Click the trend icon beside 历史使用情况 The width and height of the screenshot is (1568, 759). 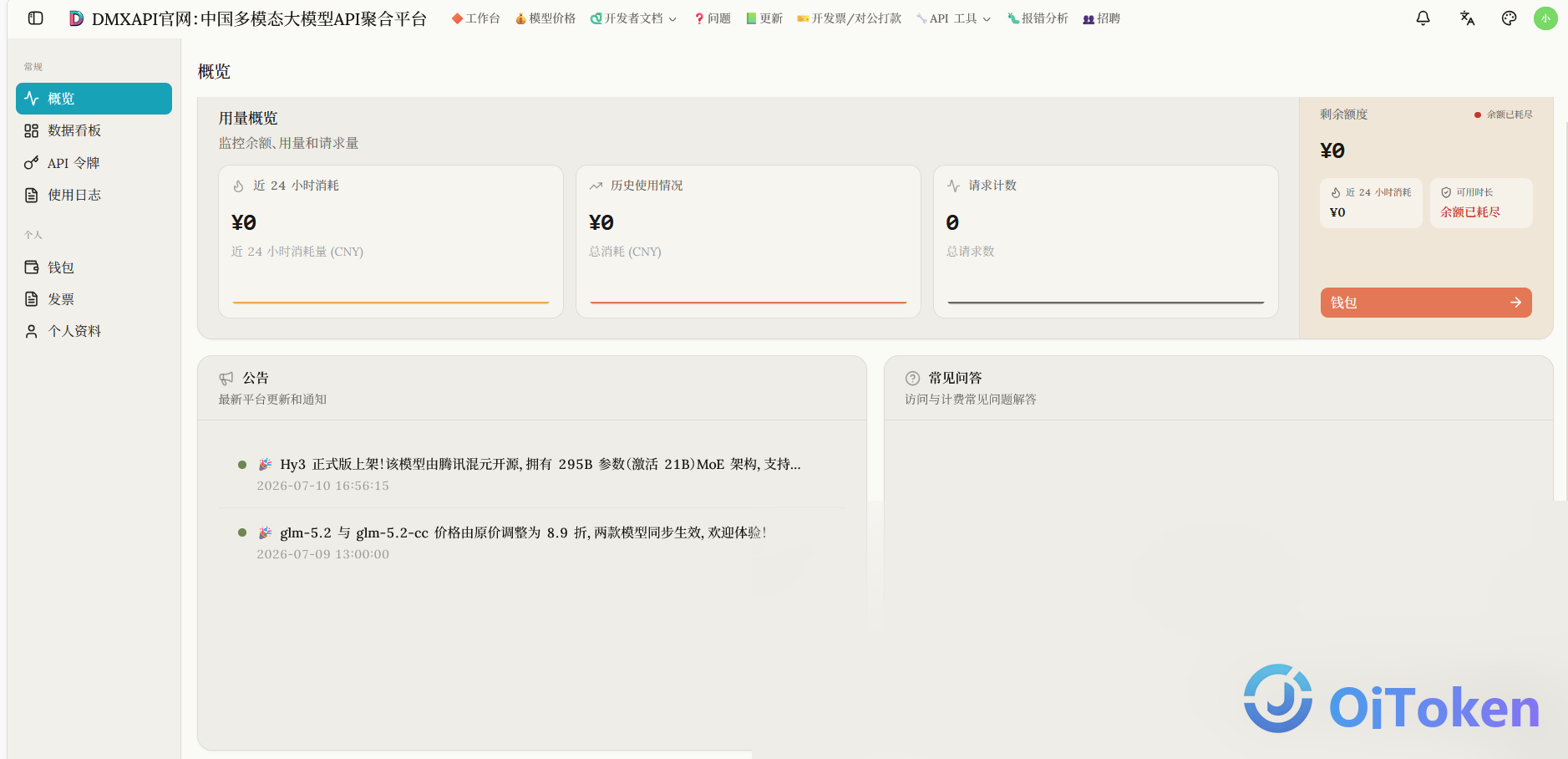click(x=596, y=186)
